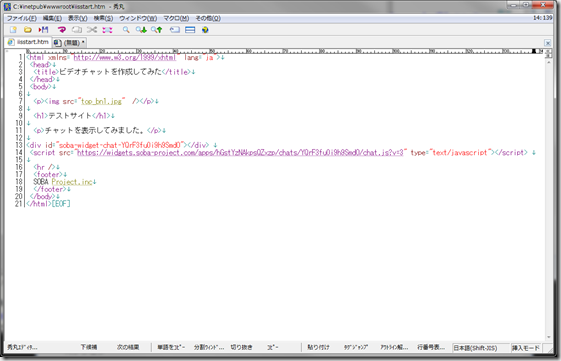Click the <footer> opening tag on line 17
Viewport: 561px width, 361px height.
point(48,174)
